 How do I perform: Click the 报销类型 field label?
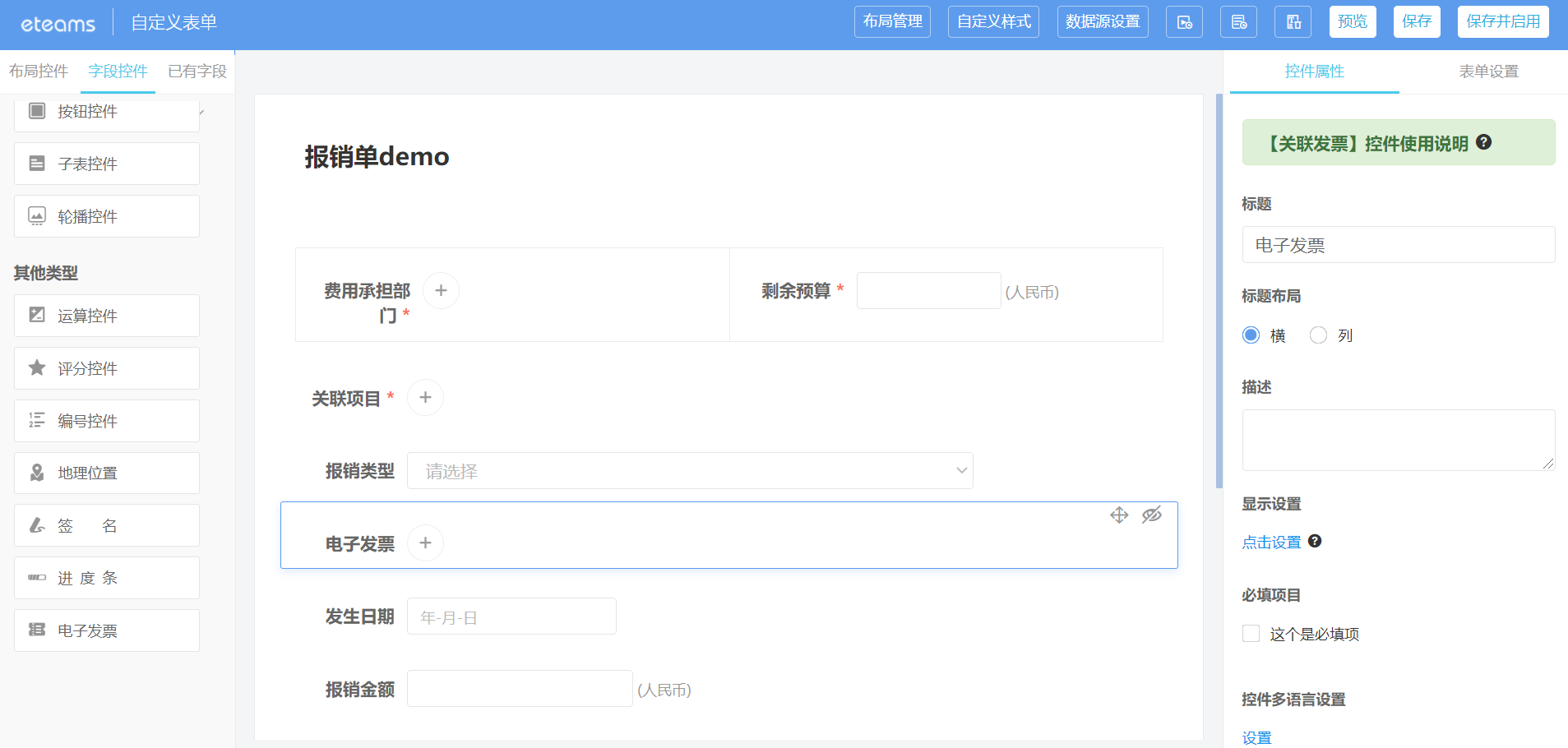tap(359, 471)
